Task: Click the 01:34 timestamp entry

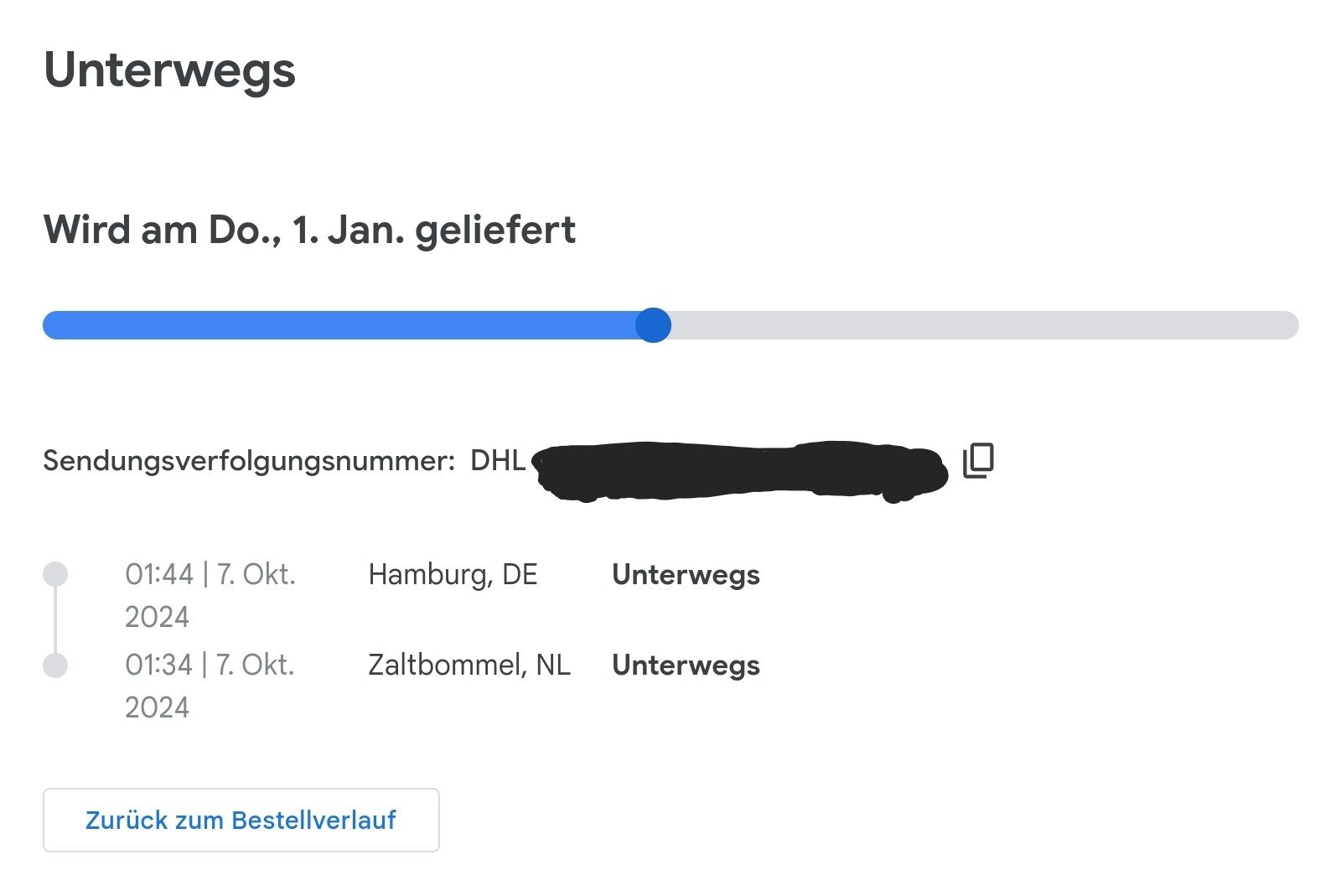Action: 210,666
